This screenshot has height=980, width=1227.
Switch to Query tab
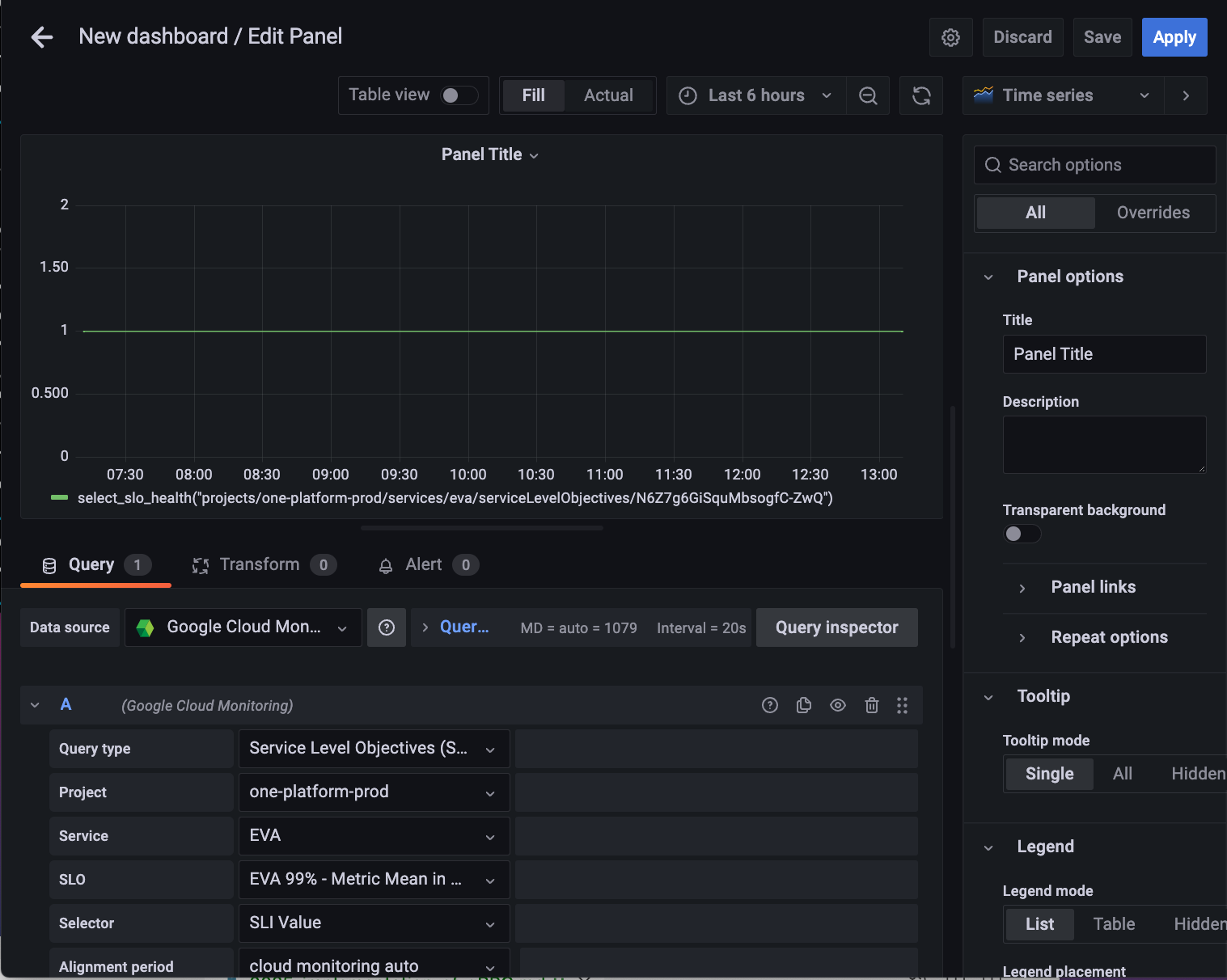95,565
